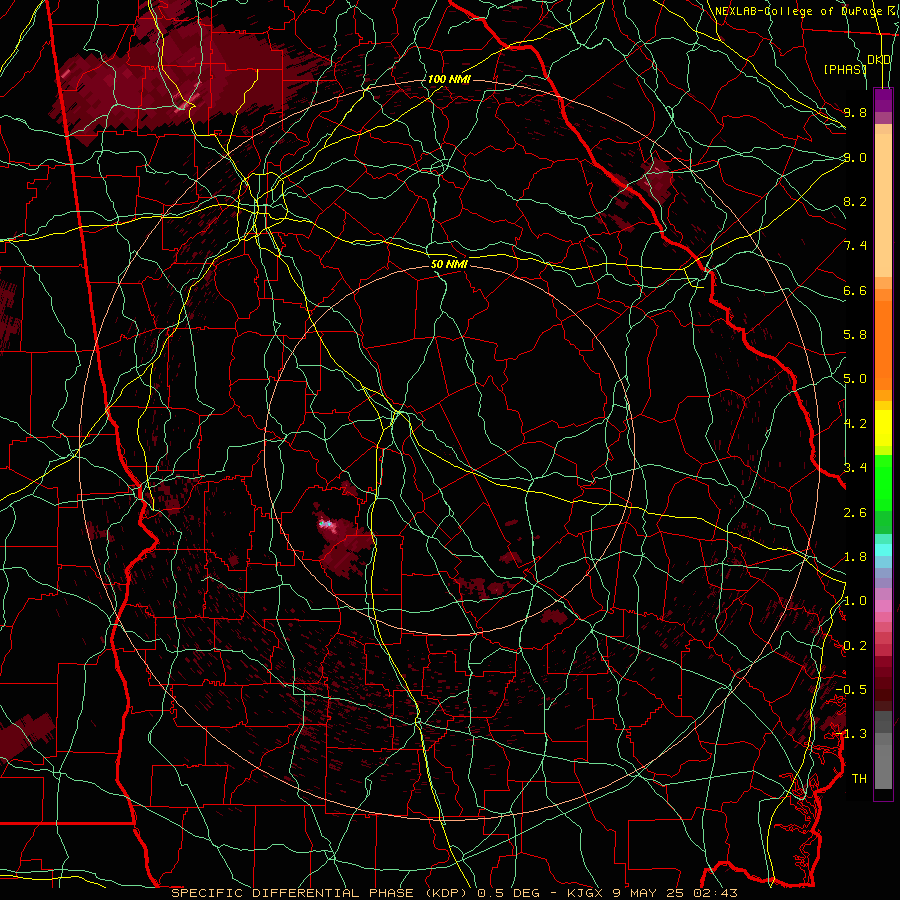Click the "6.6" legend value

pyautogui.click(x=855, y=290)
